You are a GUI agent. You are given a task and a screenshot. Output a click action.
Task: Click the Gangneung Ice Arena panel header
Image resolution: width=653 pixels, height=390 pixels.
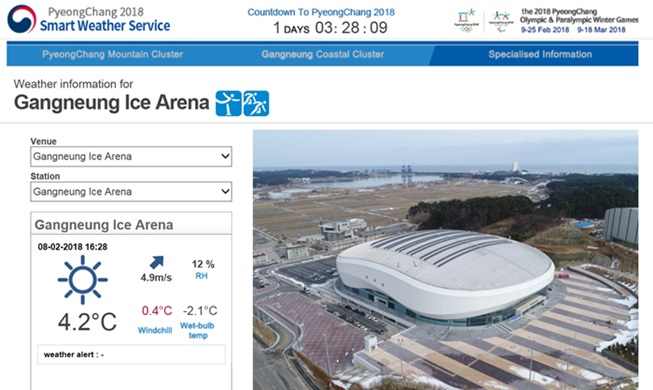point(131,224)
